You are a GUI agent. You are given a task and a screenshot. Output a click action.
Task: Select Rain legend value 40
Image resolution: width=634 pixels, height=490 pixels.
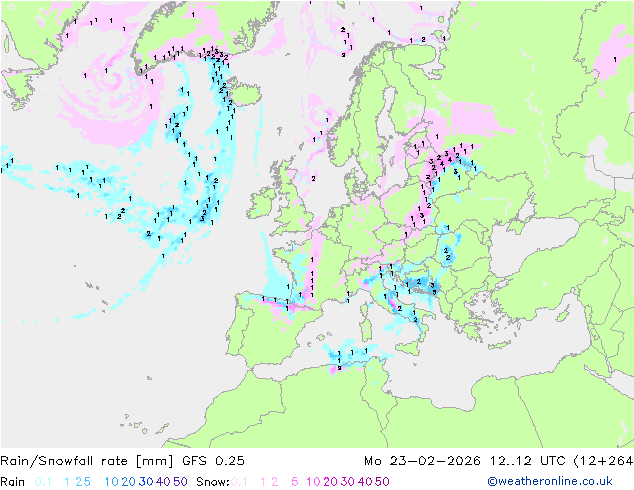(x=163, y=482)
